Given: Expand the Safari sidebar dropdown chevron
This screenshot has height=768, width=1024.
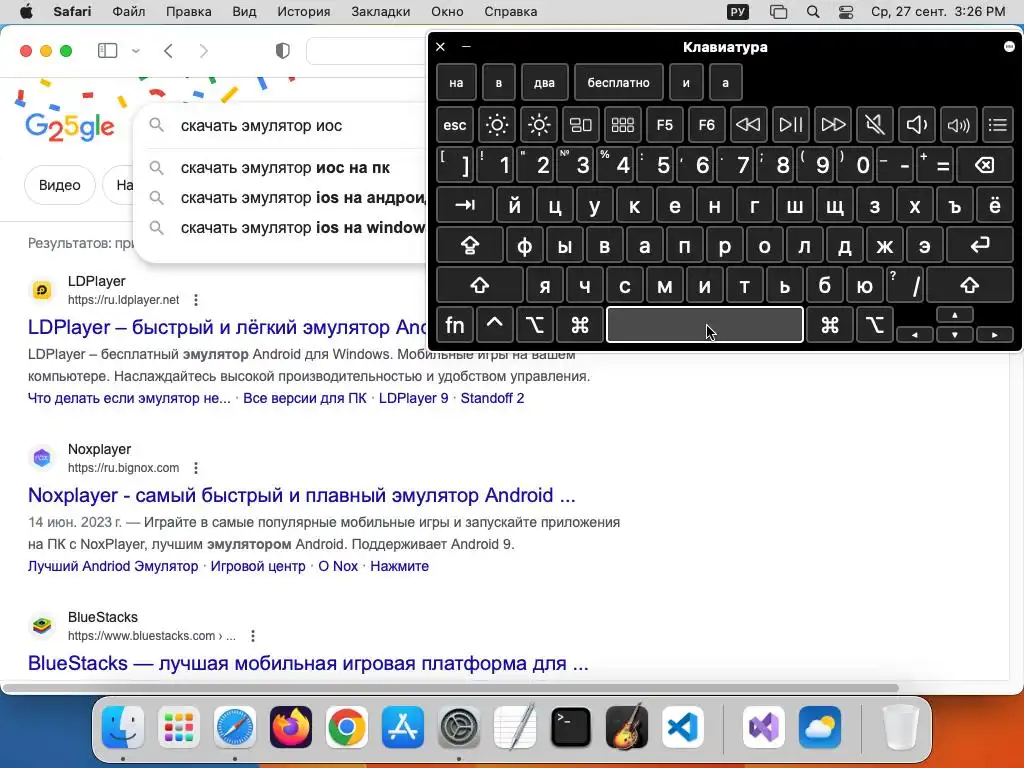Looking at the screenshot, I should click(x=136, y=51).
